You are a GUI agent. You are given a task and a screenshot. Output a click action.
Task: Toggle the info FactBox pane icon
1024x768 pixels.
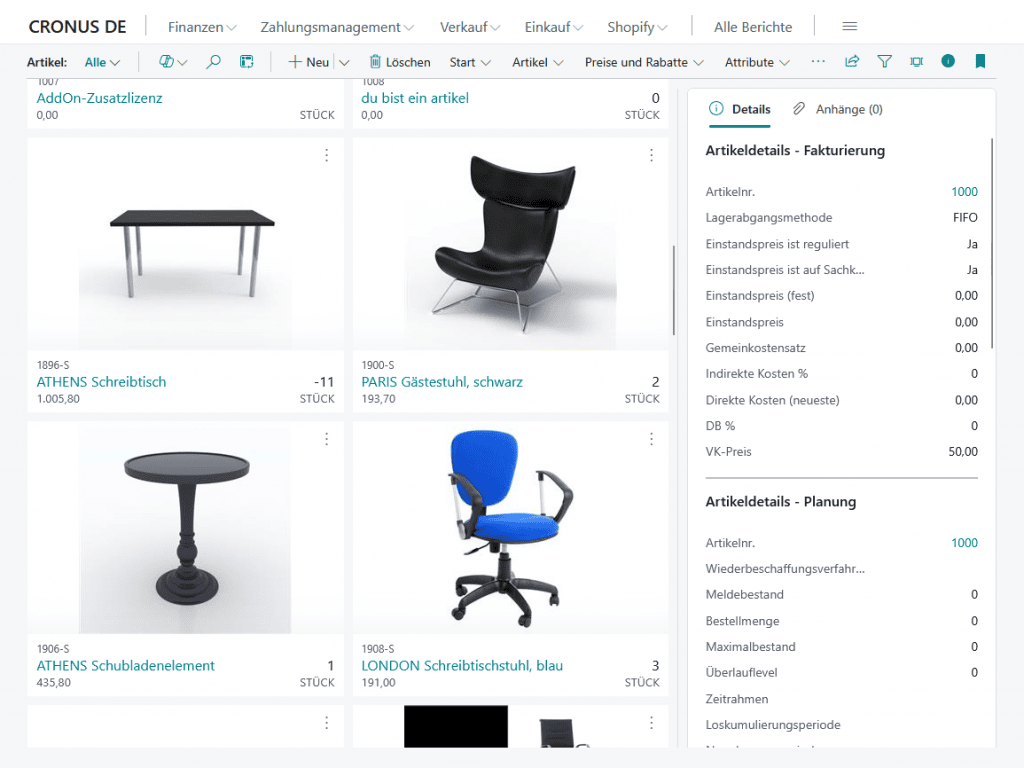coord(948,62)
